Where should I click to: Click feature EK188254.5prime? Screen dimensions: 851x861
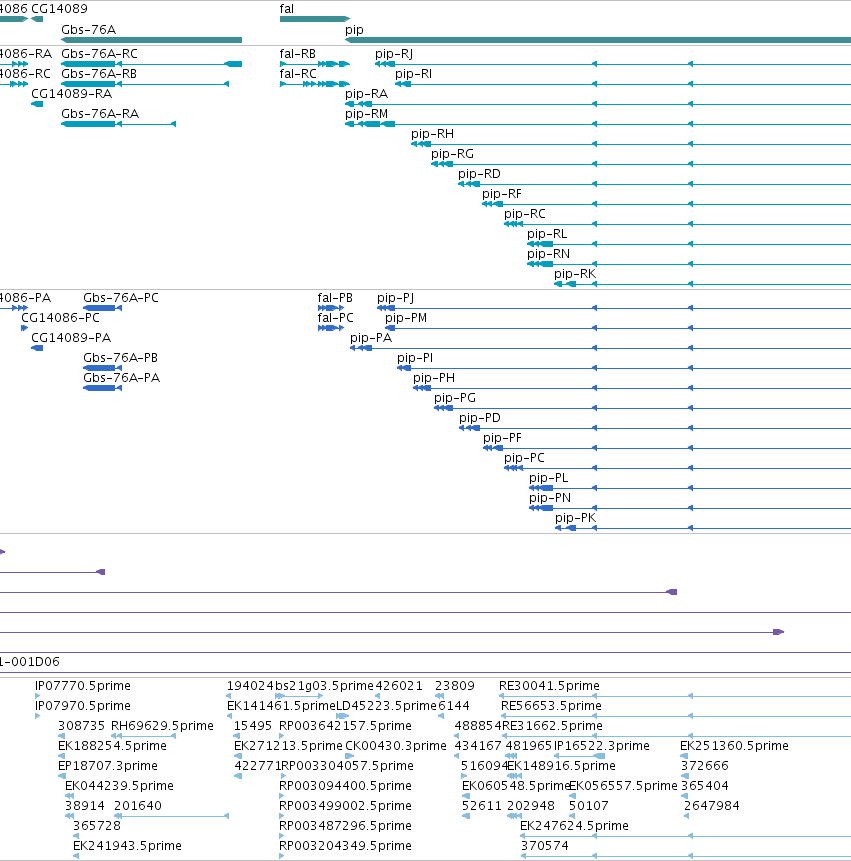[112, 746]
